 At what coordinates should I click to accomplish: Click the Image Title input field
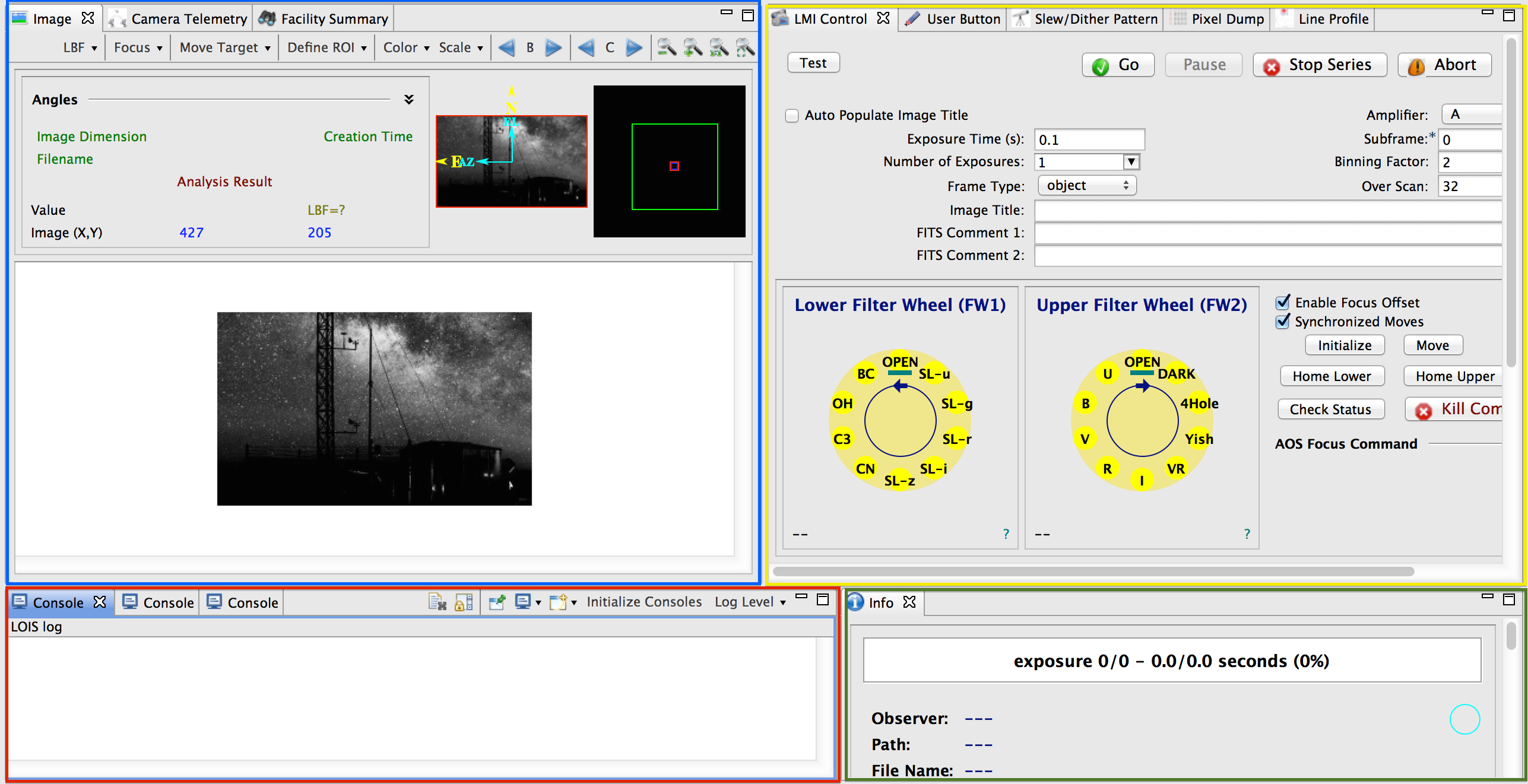pos(1268,210)
